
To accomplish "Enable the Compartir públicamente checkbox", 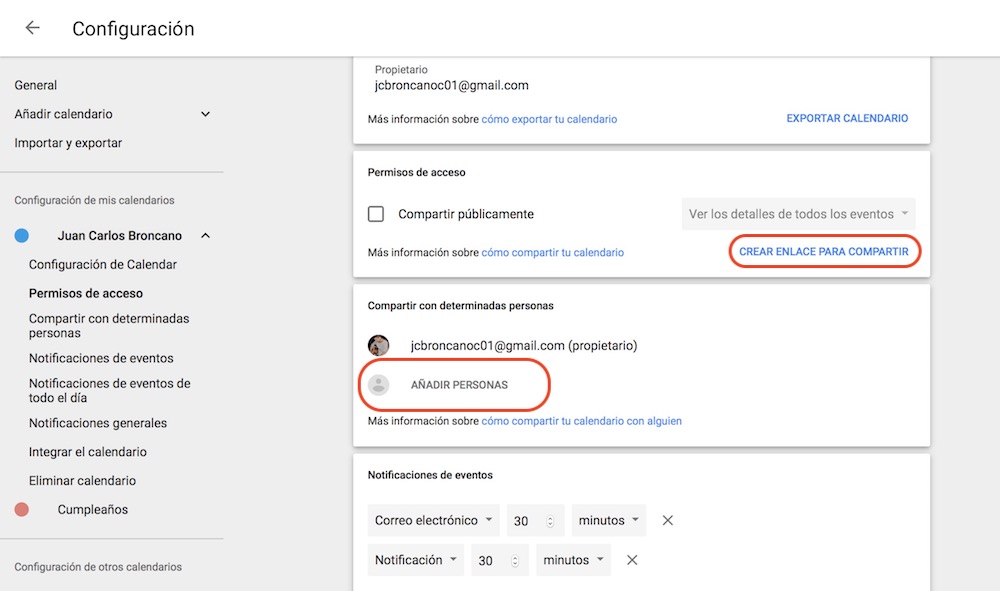I will click(x=376, y=214).
